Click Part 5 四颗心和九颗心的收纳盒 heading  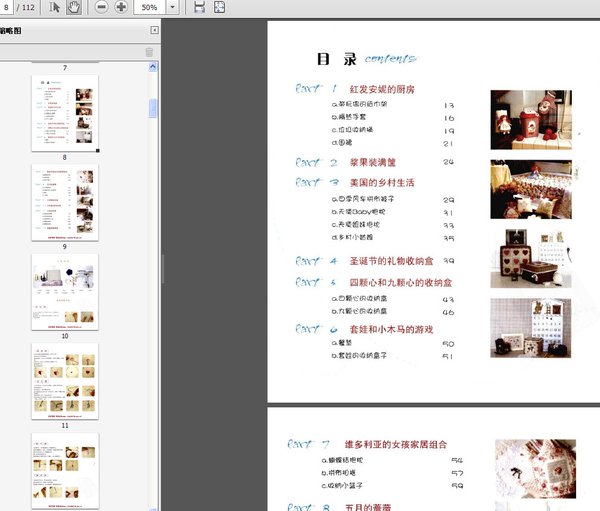click(374, 282)
